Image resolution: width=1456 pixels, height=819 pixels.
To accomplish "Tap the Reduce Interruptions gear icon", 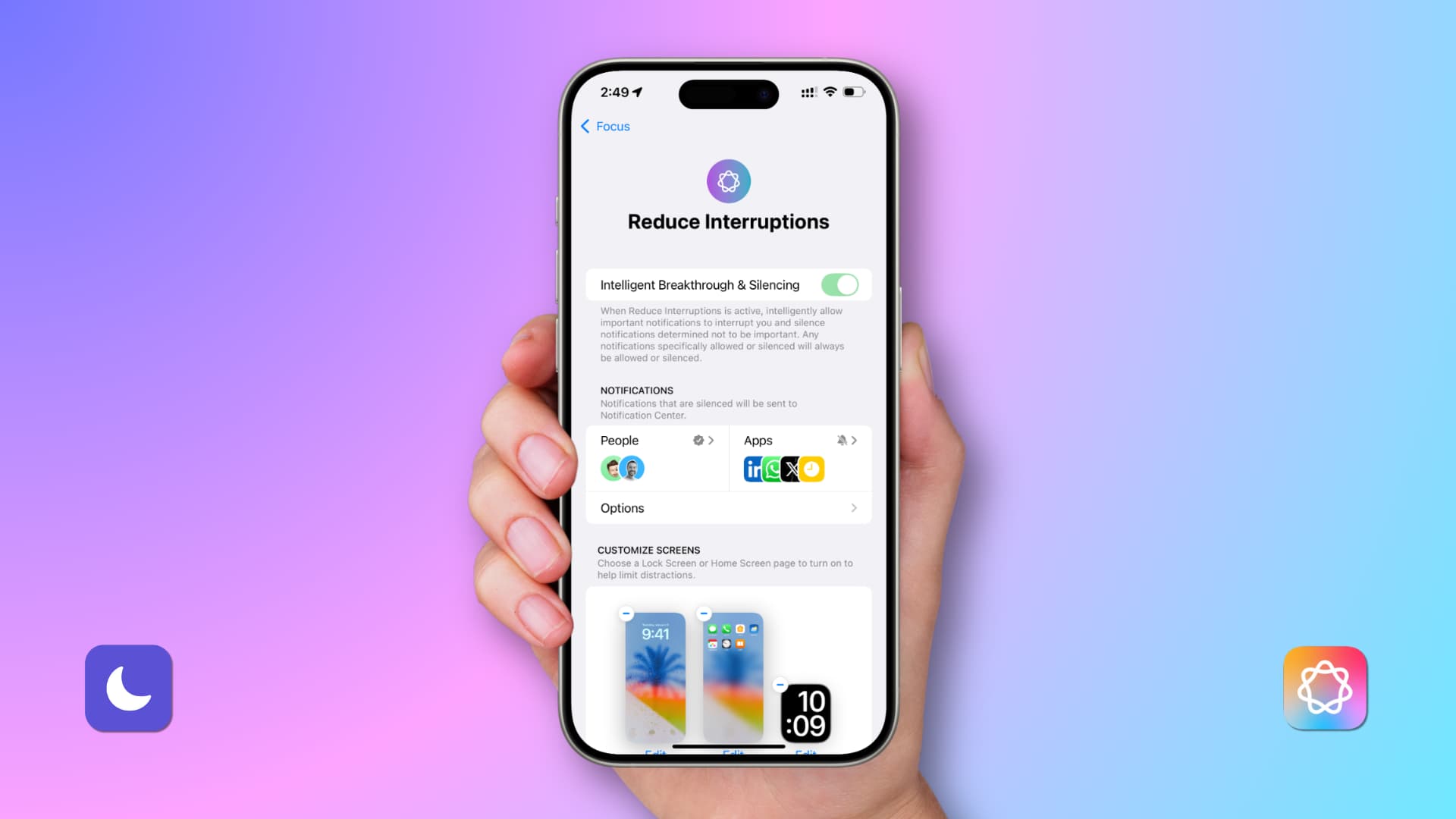I will point(729,181).
